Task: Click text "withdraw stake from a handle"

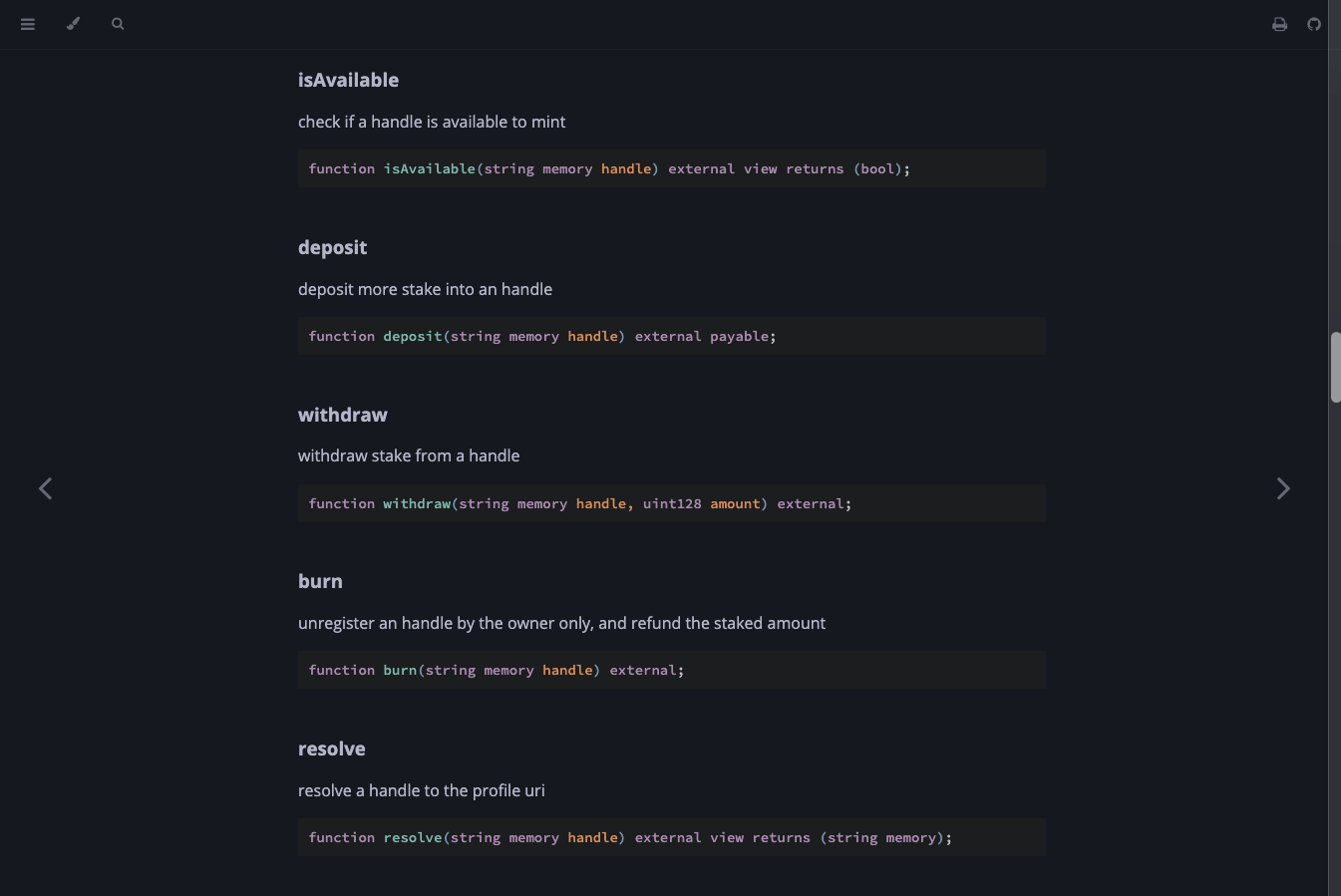Action: [409, 455]
